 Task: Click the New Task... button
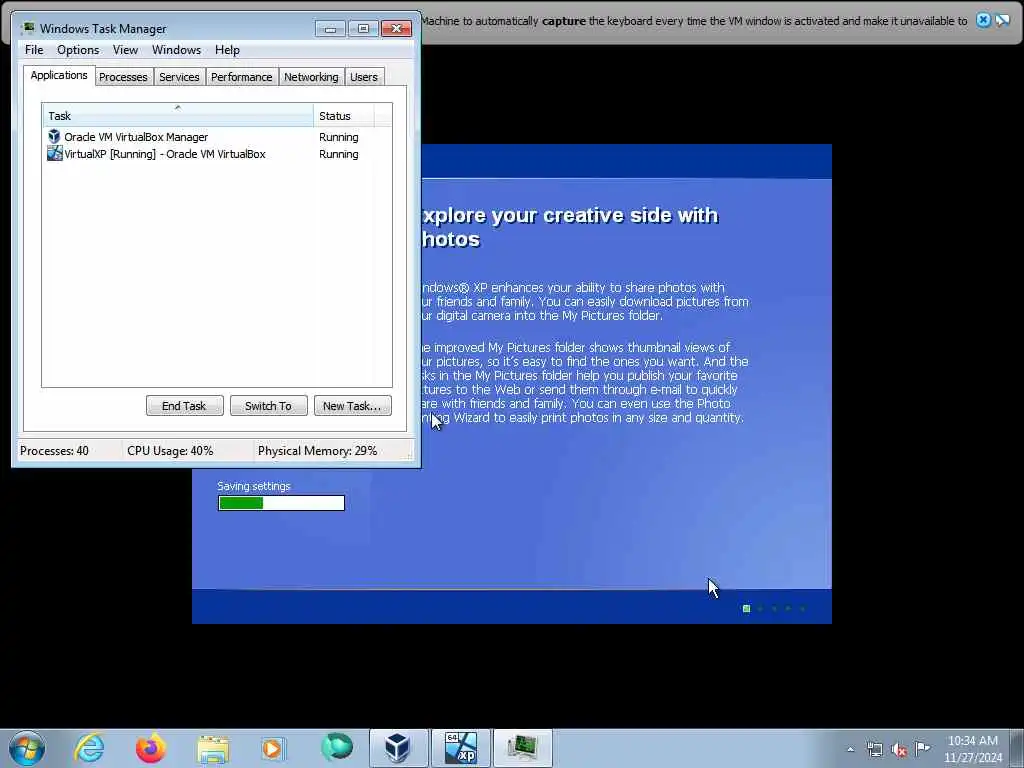[352, 406]
